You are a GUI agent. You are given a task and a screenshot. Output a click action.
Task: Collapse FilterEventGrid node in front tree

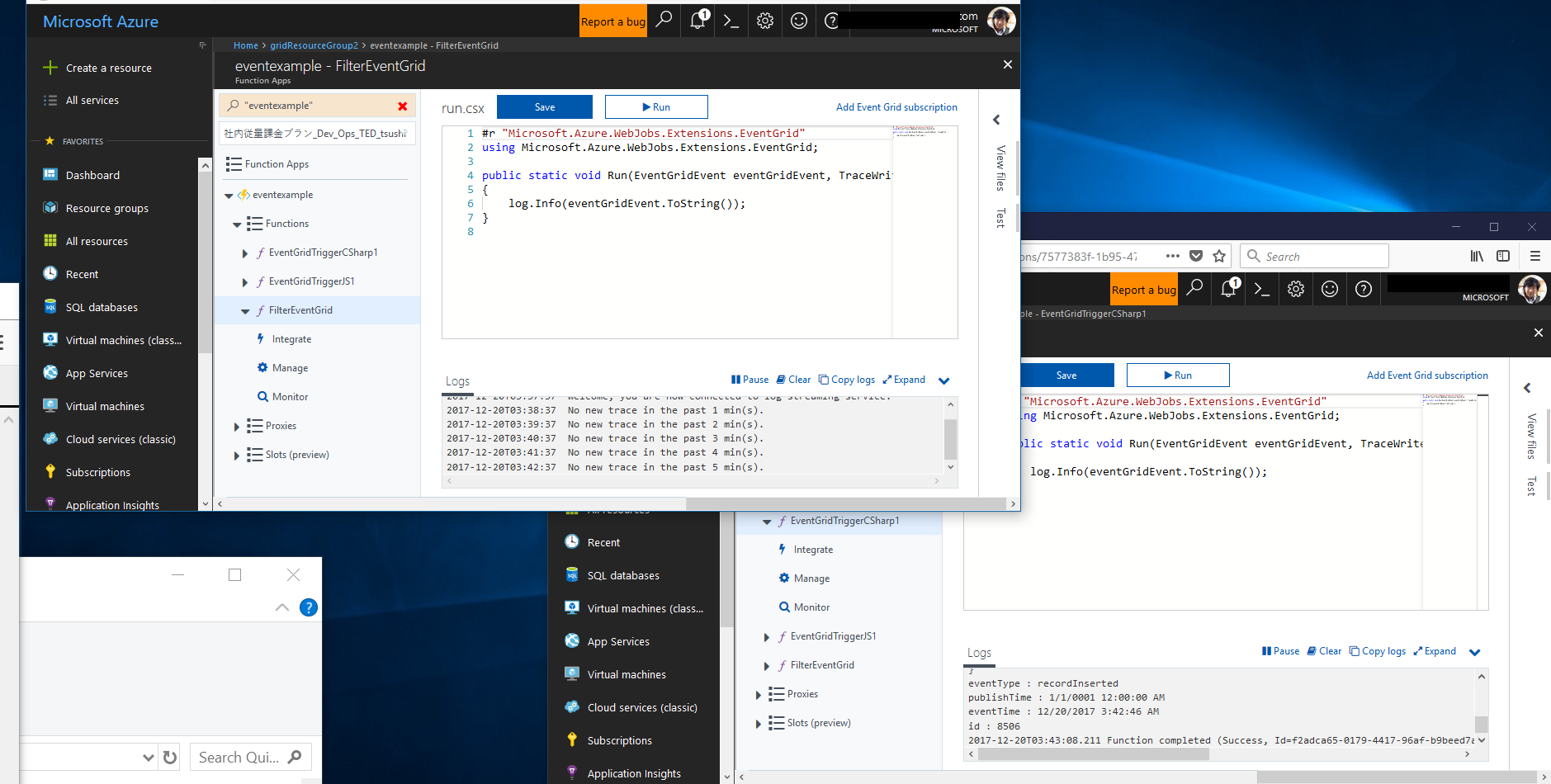click(245, 311)
